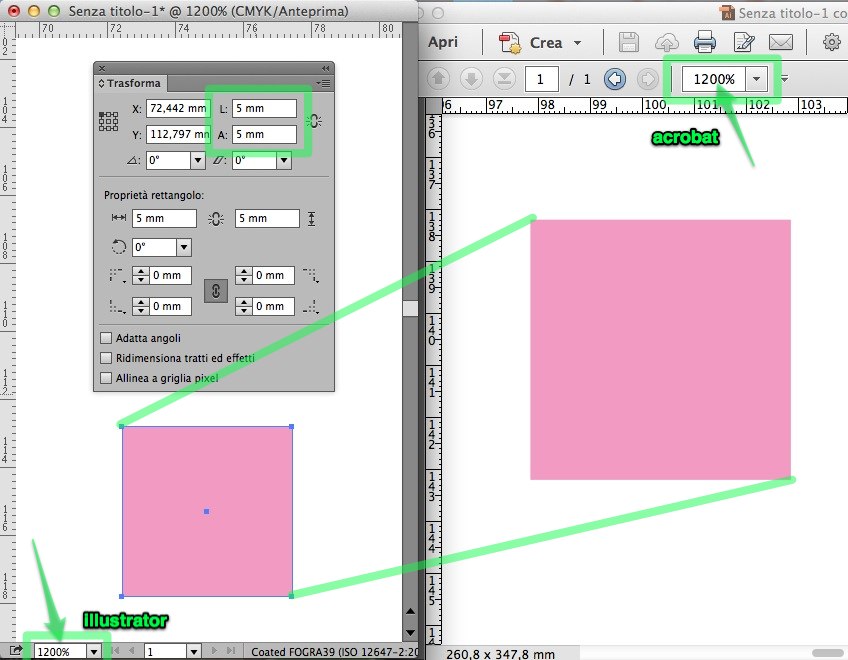Toggle link corner radius values button
The height and width of the screenshot is (660, 848).
pyautogui.click(x=216, y=291)
